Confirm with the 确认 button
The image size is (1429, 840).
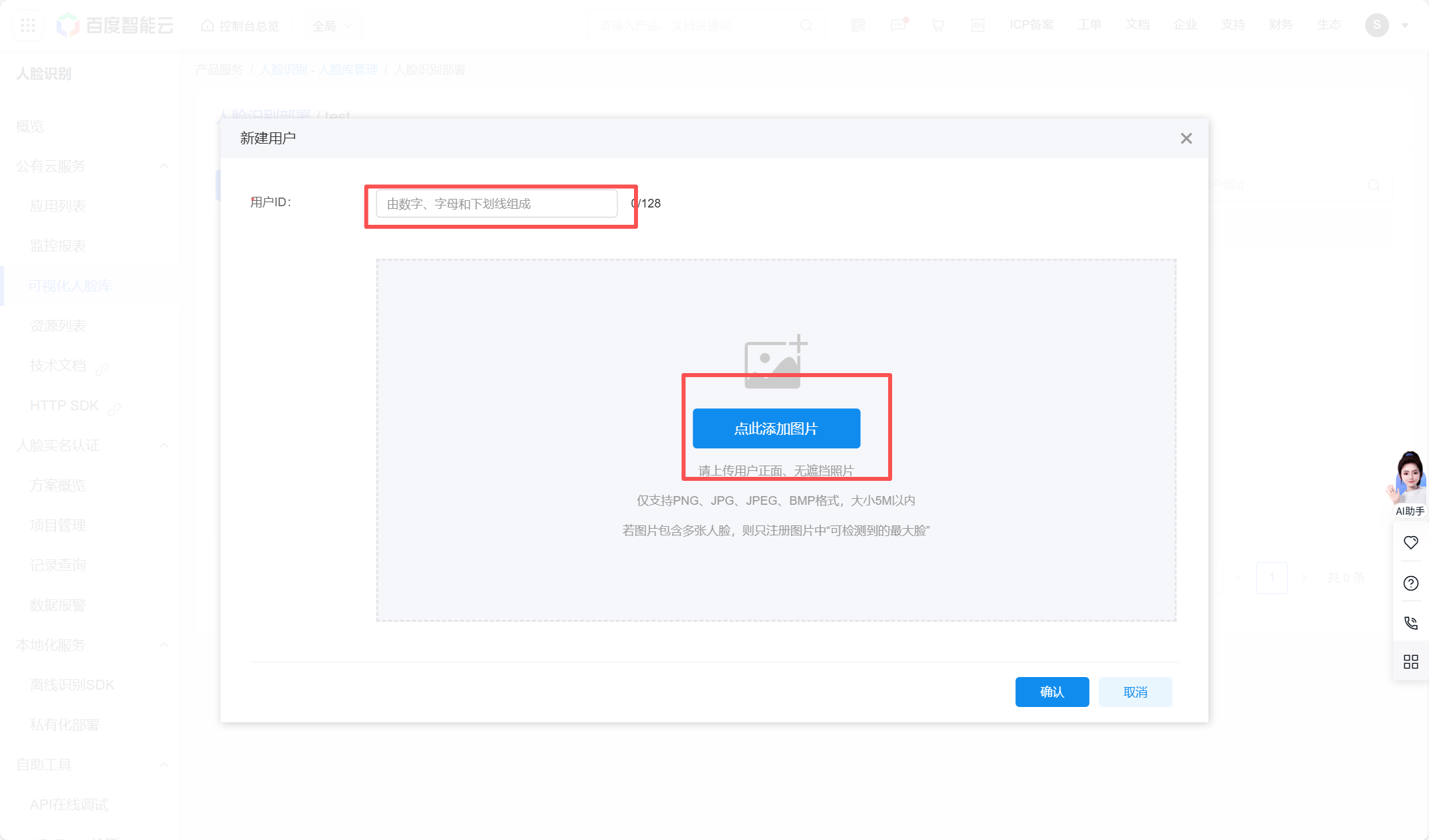(x=1052, y=692)
